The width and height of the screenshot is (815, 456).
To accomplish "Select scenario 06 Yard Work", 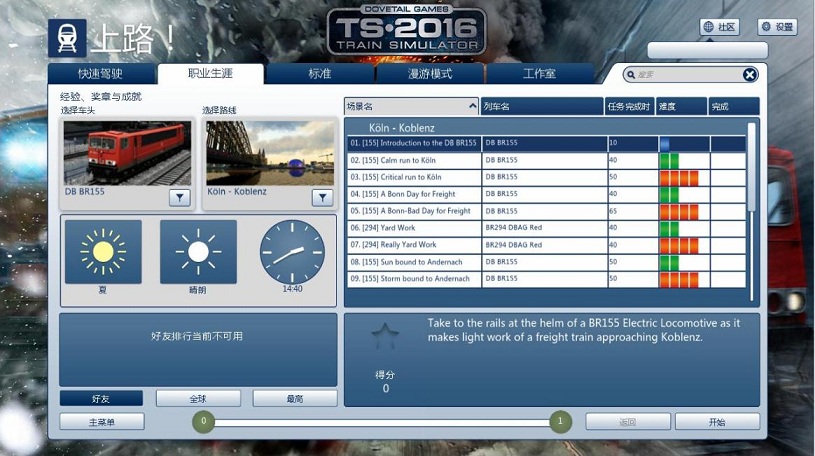I will pyautogui.click(x=546, y=228).
